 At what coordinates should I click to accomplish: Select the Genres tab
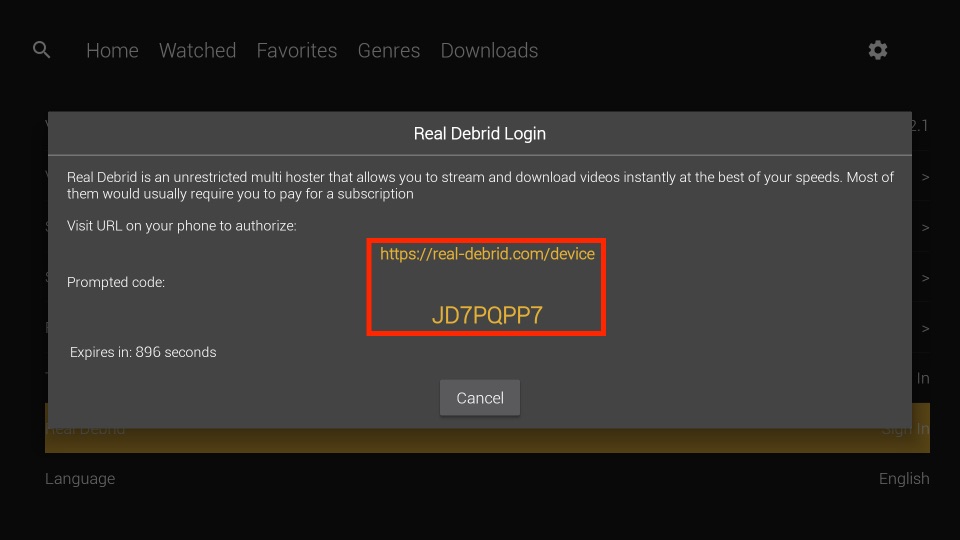pos(389,50)
